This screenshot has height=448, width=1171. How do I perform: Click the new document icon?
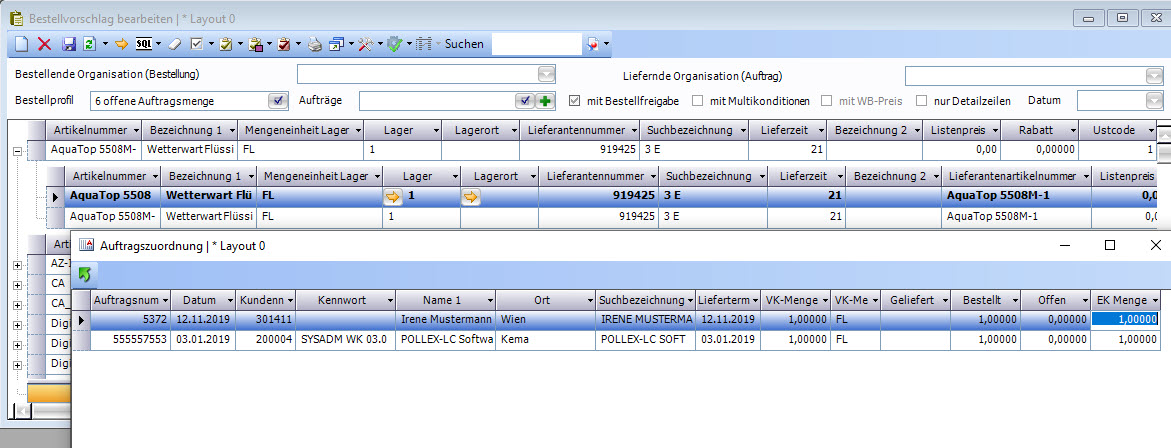22,44
